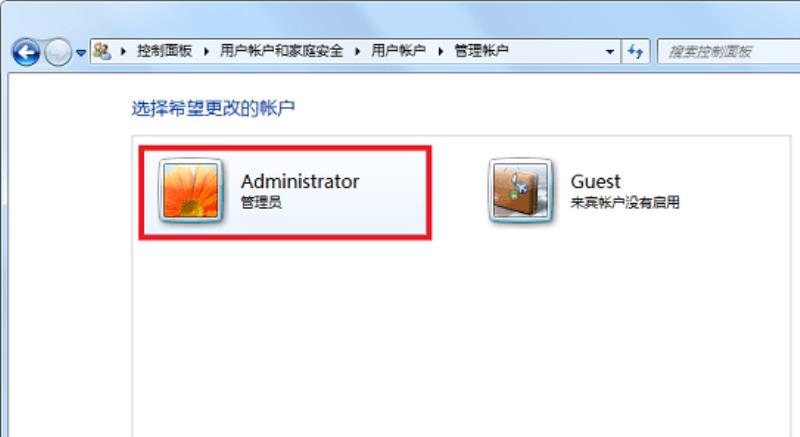Click the 选择希望更改的帐户 heading
The image size is (800, 437).
(213, 108)
